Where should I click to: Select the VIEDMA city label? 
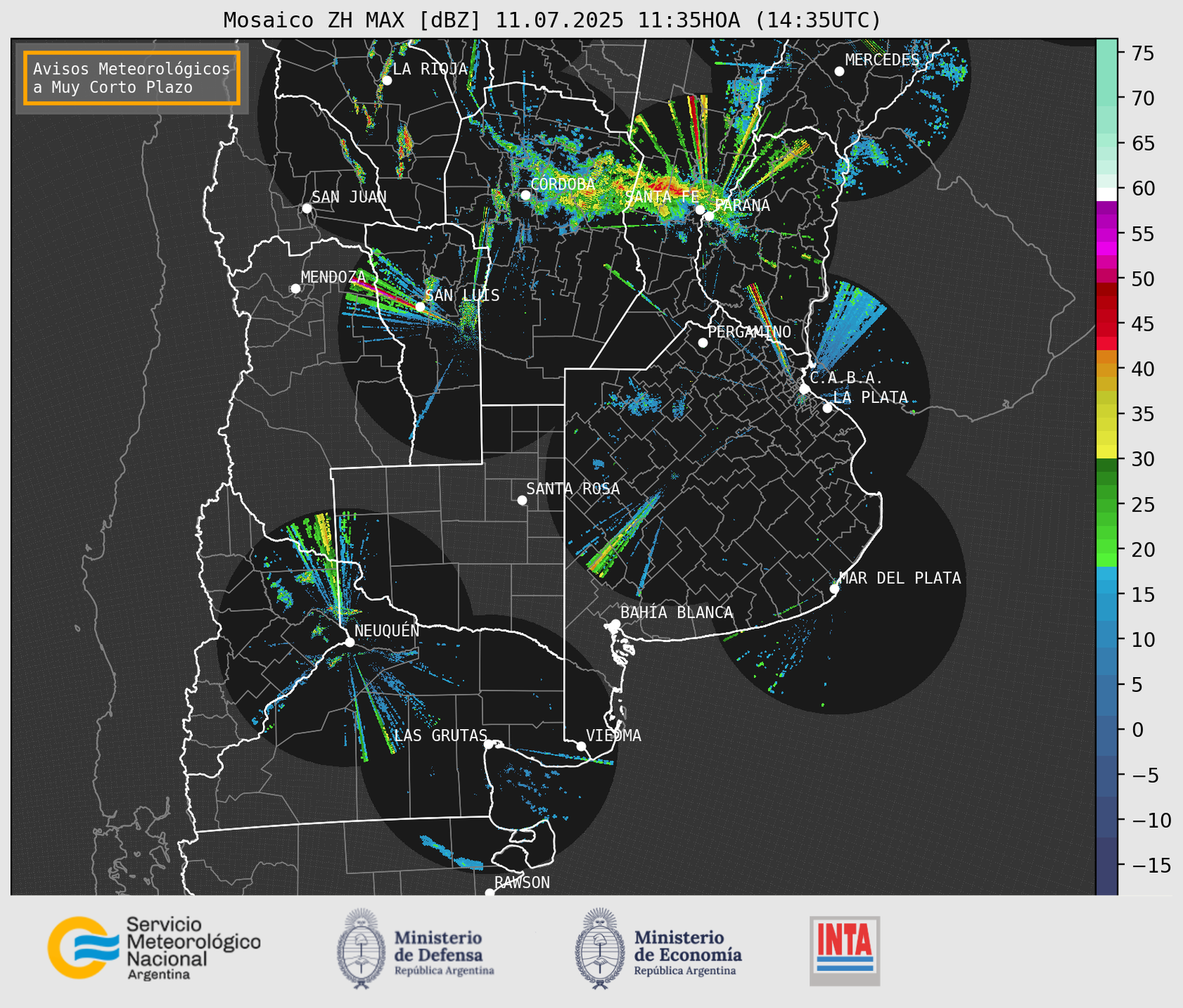coord(614,735)
